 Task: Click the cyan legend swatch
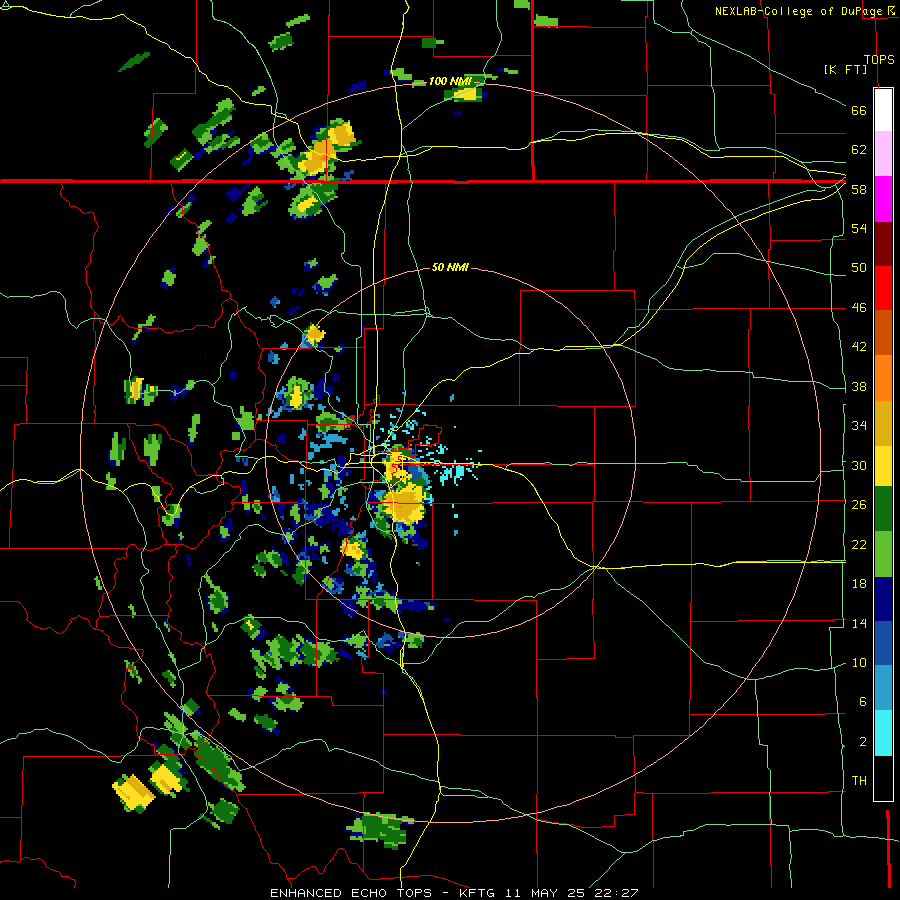[x=883, y=734]
